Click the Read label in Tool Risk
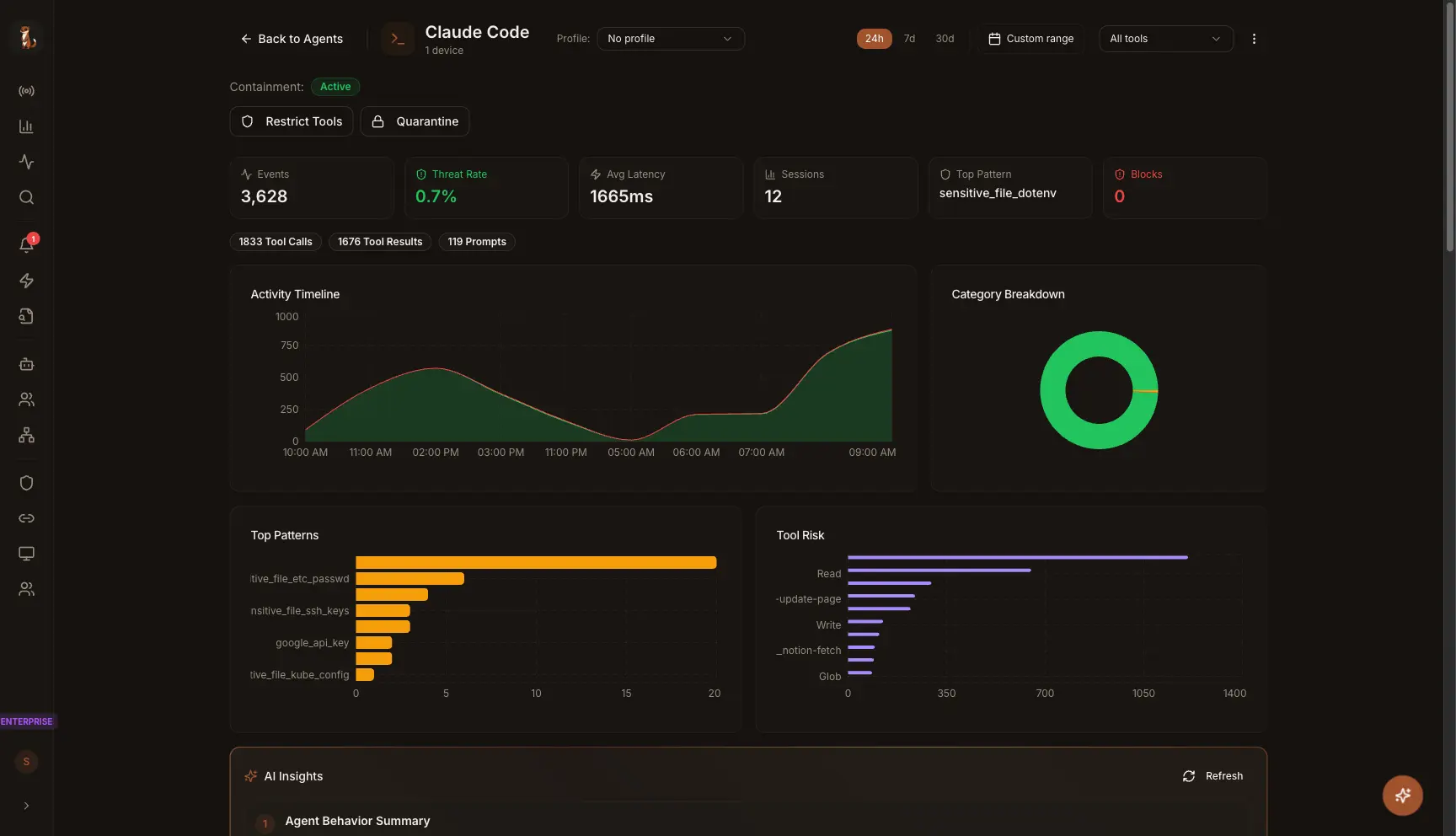 coord(829,574)
